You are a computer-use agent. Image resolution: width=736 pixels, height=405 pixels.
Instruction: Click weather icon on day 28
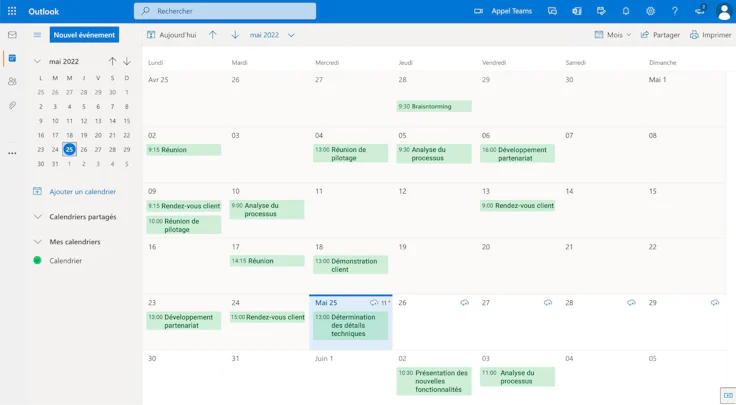click(x=631, y=303)
